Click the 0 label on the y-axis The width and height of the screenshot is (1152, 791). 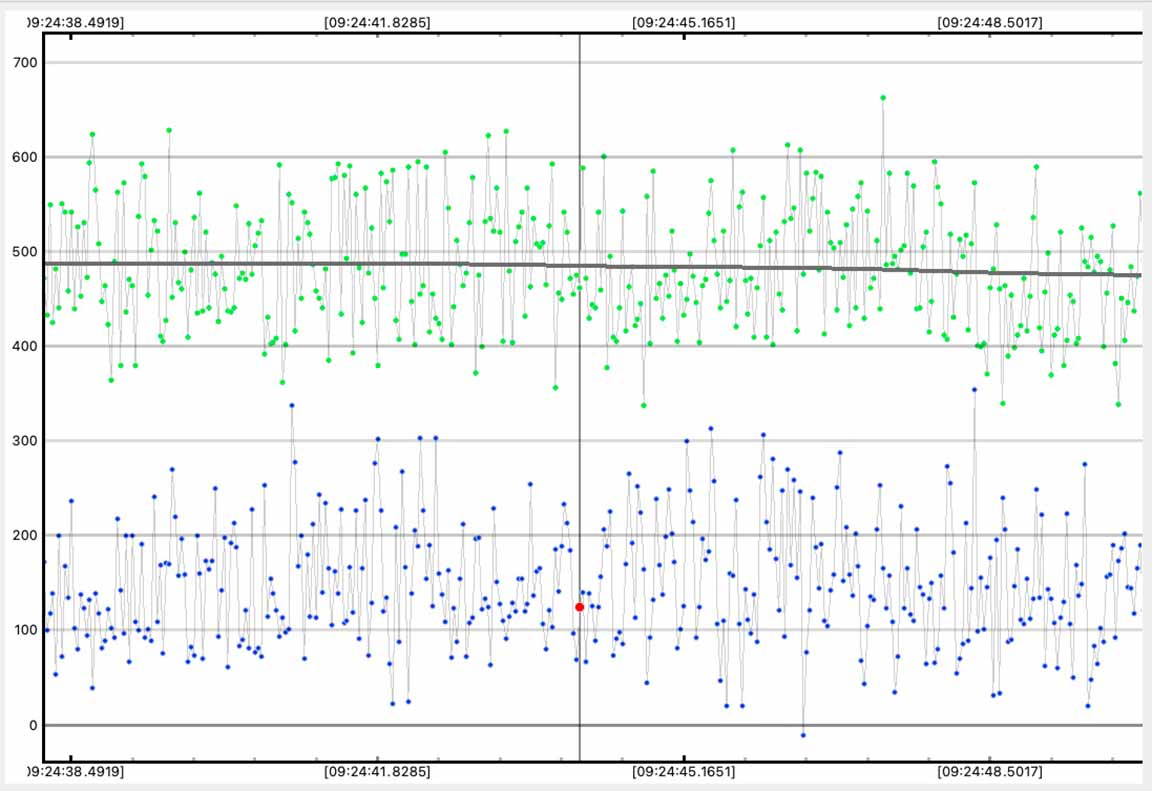(30, 725)
